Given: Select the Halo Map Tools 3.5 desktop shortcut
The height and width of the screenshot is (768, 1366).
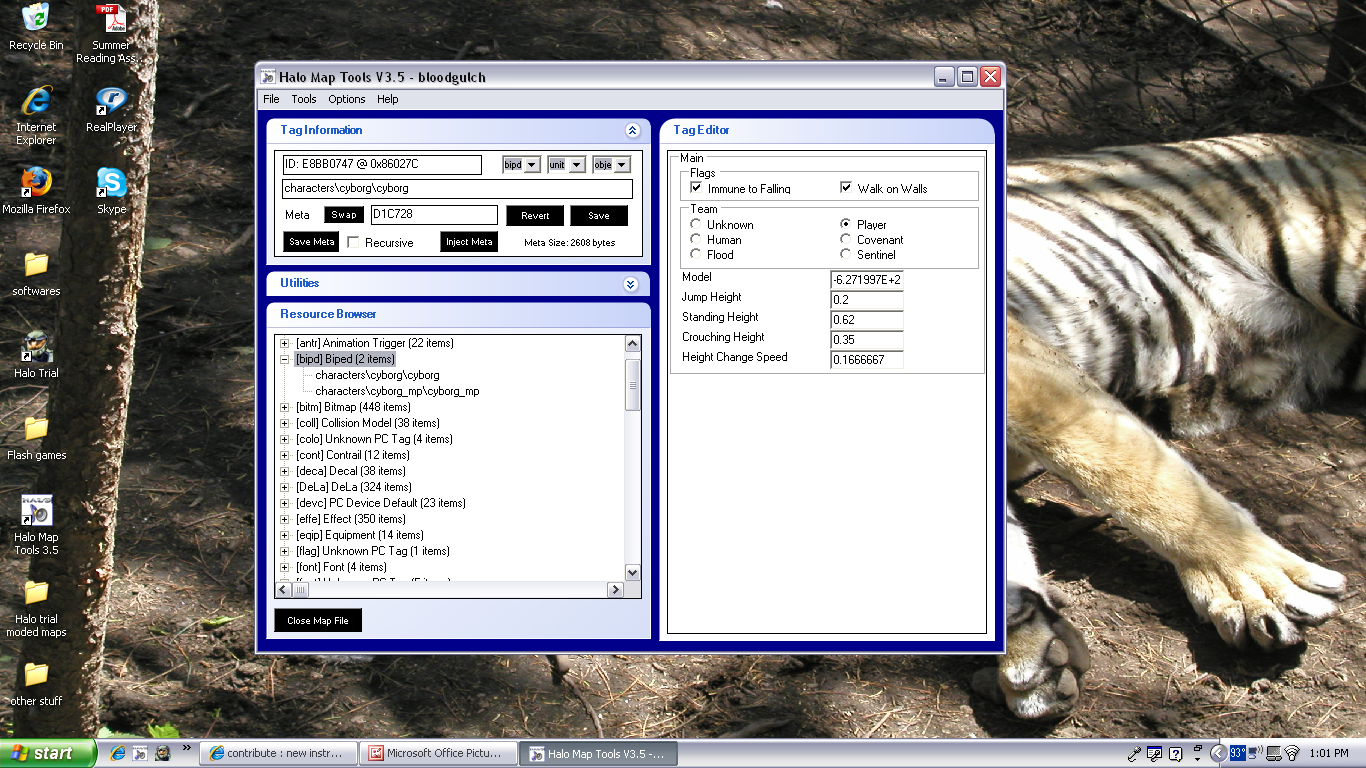Looking at the screenshot, I should pos(36,525).
